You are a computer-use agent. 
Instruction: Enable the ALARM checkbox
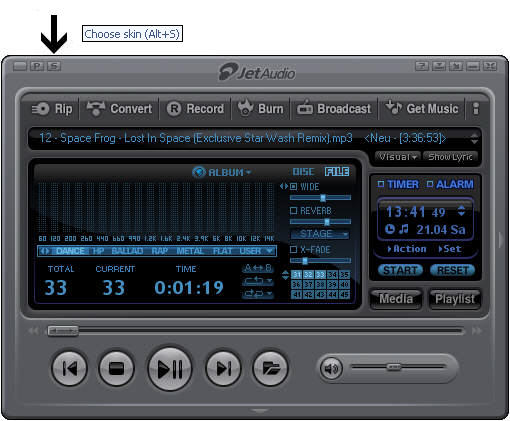(430, 184)
